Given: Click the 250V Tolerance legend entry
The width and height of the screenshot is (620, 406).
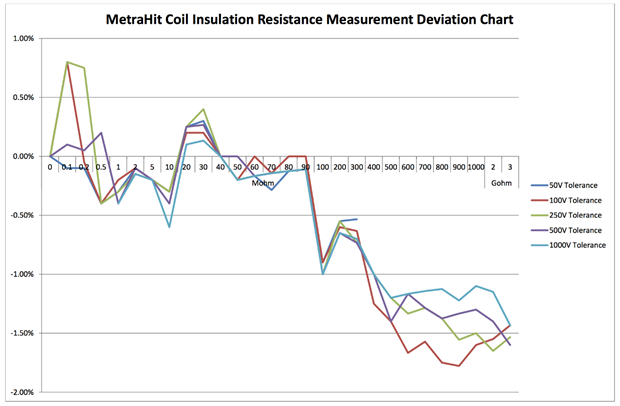Looking at the screenshot, I should (566, 215).
